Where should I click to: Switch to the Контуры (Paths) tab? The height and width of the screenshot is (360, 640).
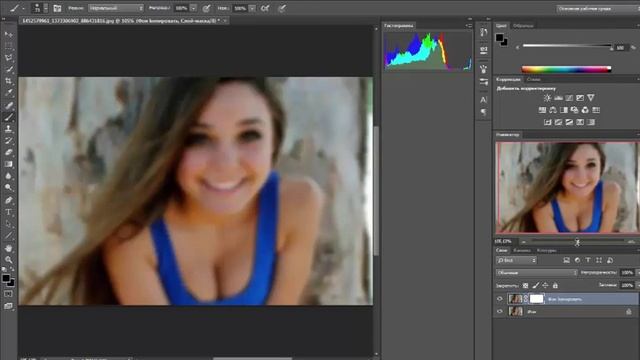[x=547, y=250]
